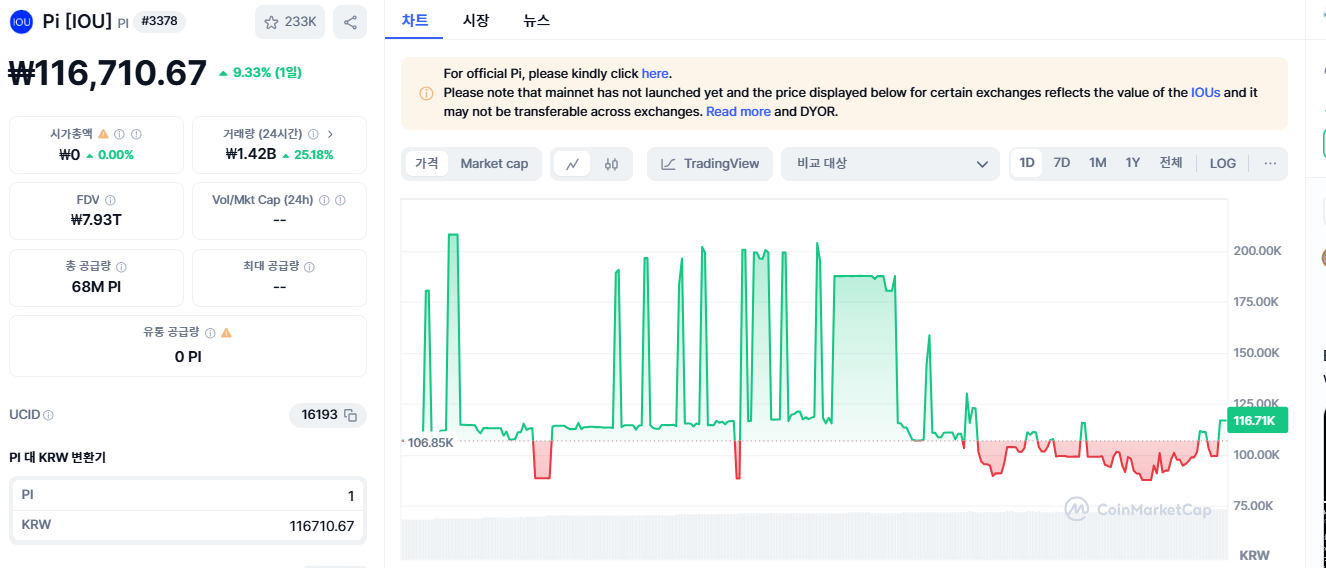Viewport: 1326px width, 568px height.
Task: Toggle LOG scale
Action: click(1223, 164)
